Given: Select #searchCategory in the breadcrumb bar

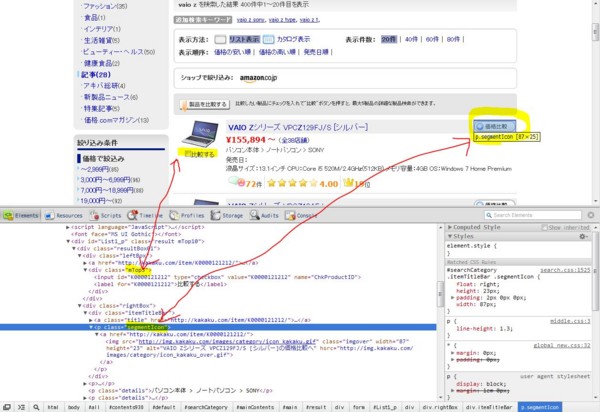Looking at the screenshot, I should click(x=206, y=407).
